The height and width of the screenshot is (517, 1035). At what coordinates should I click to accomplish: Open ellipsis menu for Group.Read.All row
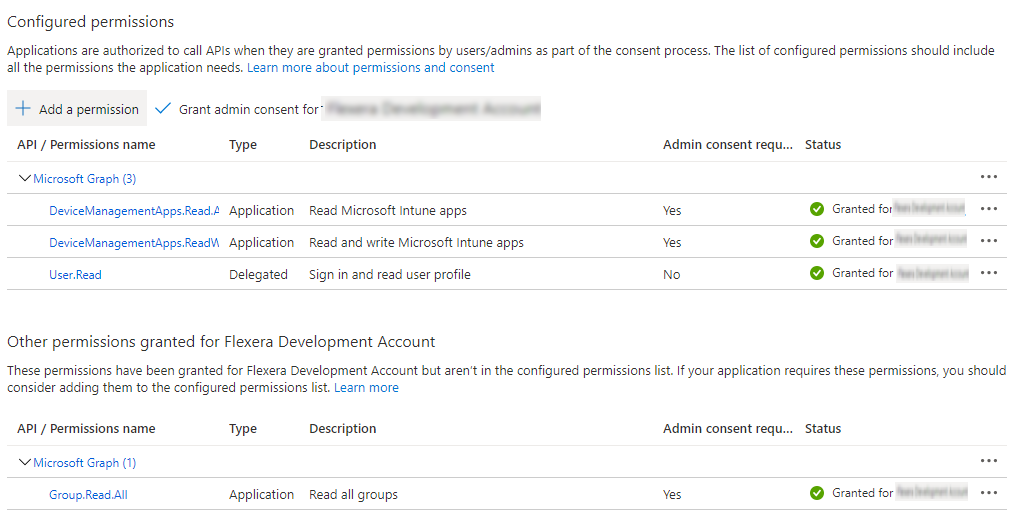(x=989, y=493)
